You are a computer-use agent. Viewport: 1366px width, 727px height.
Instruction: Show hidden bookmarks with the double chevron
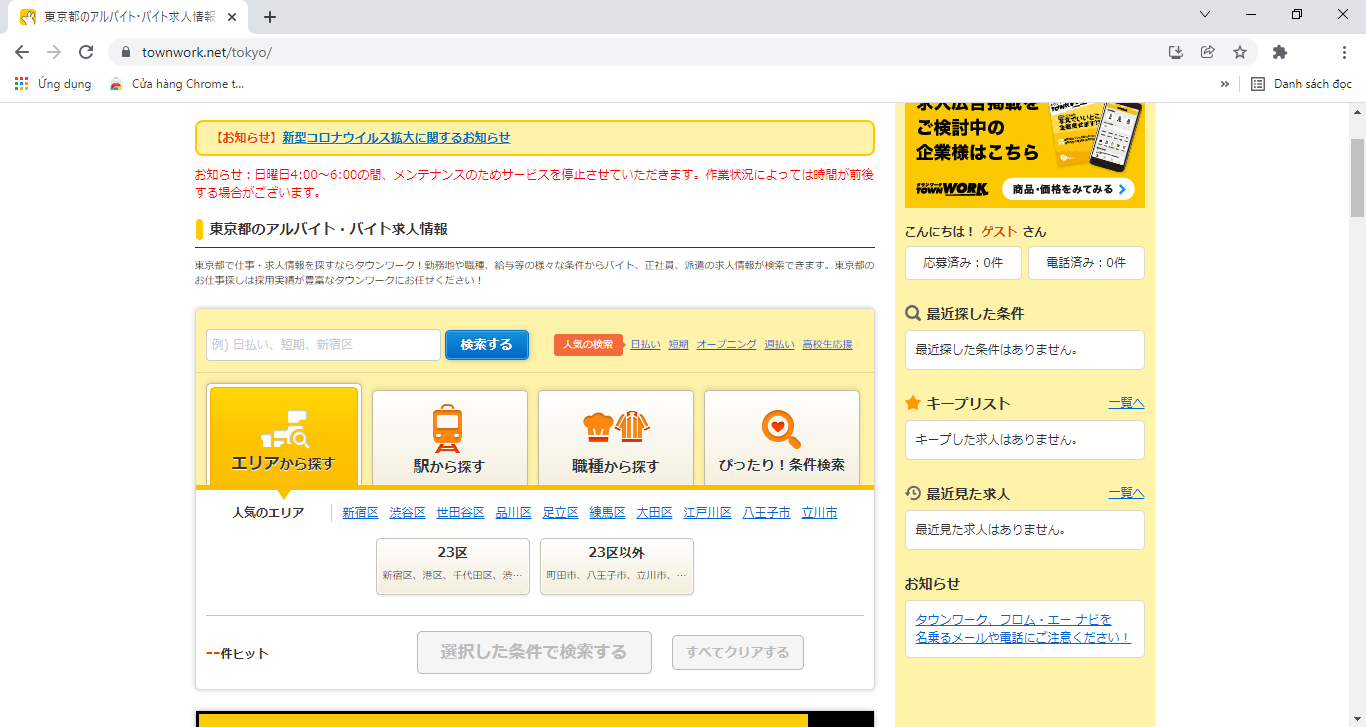(x=1225, y=84)
